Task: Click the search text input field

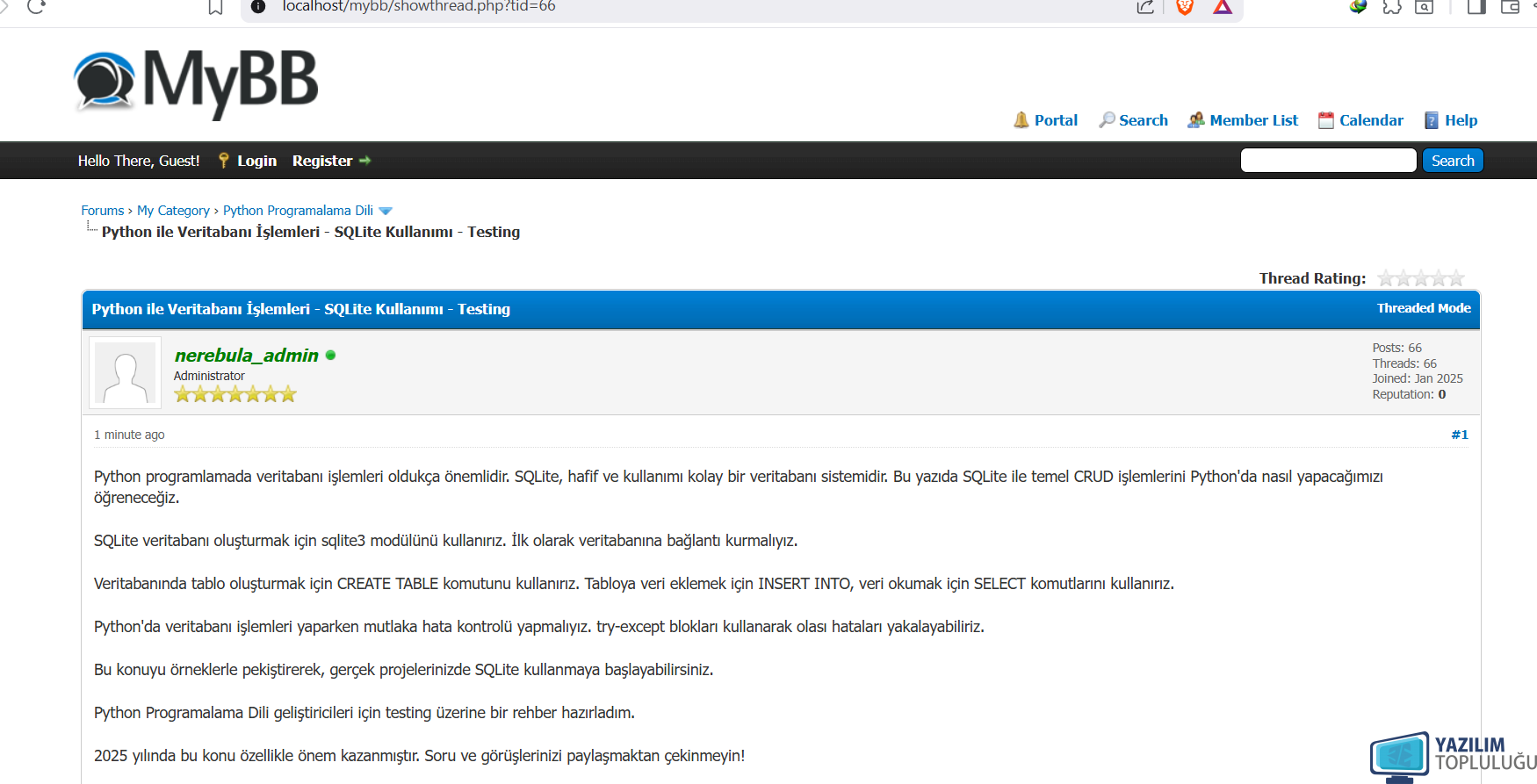Action: pos(1328,161)
